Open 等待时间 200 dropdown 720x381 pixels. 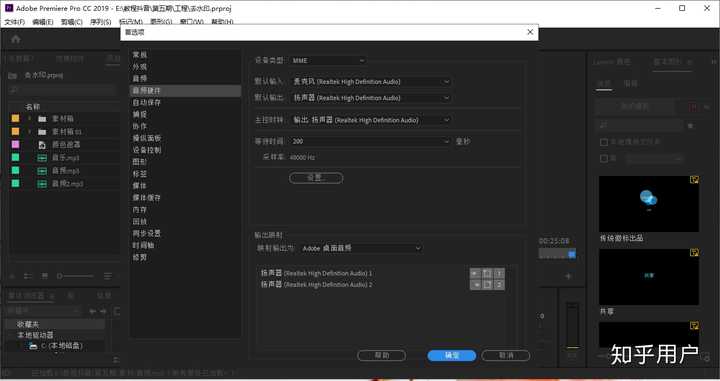pyautogui.click(x=371, y=141)
